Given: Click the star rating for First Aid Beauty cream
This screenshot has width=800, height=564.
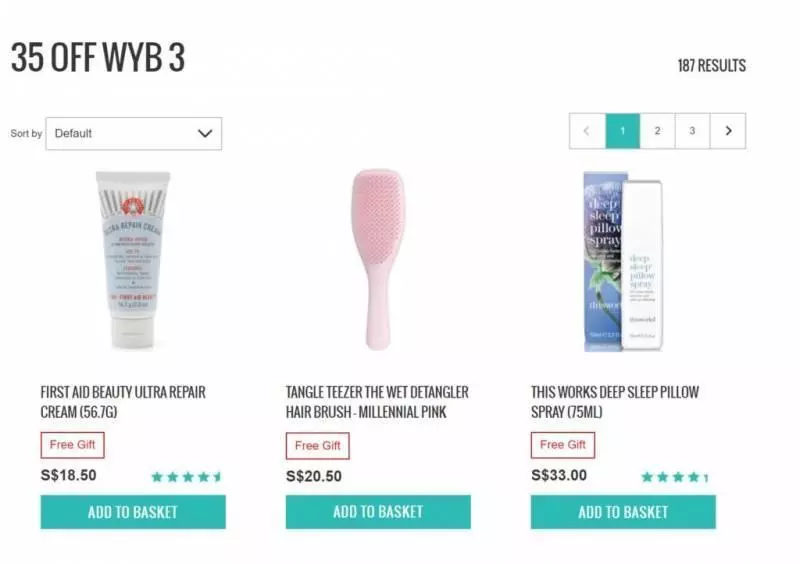Looking at the screenshot, I should (187, 477).
